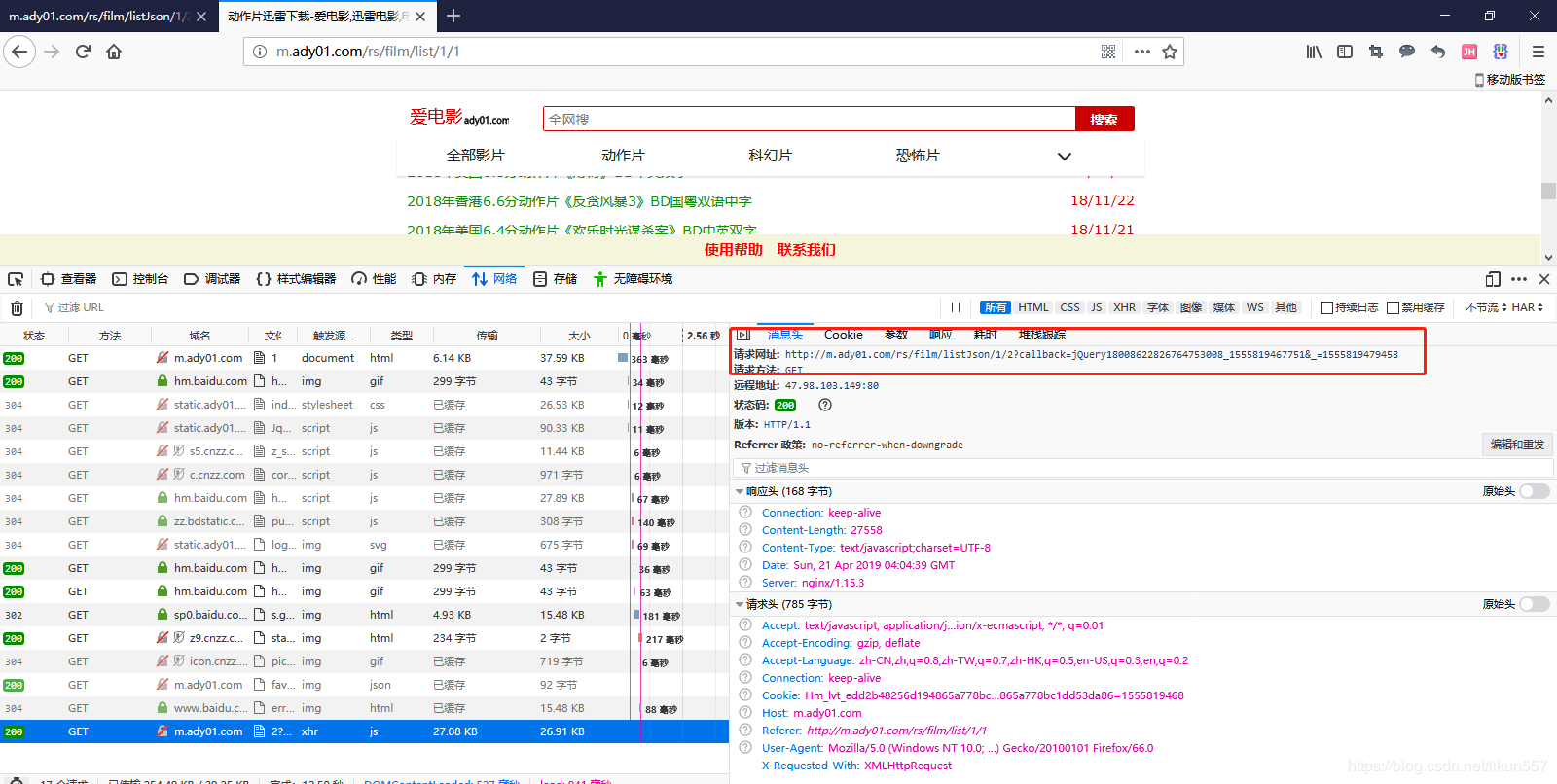This screenshot has height=784, width=1557.
Task: Open the DevTools three-dot options menu
Action: point(1519,279)
